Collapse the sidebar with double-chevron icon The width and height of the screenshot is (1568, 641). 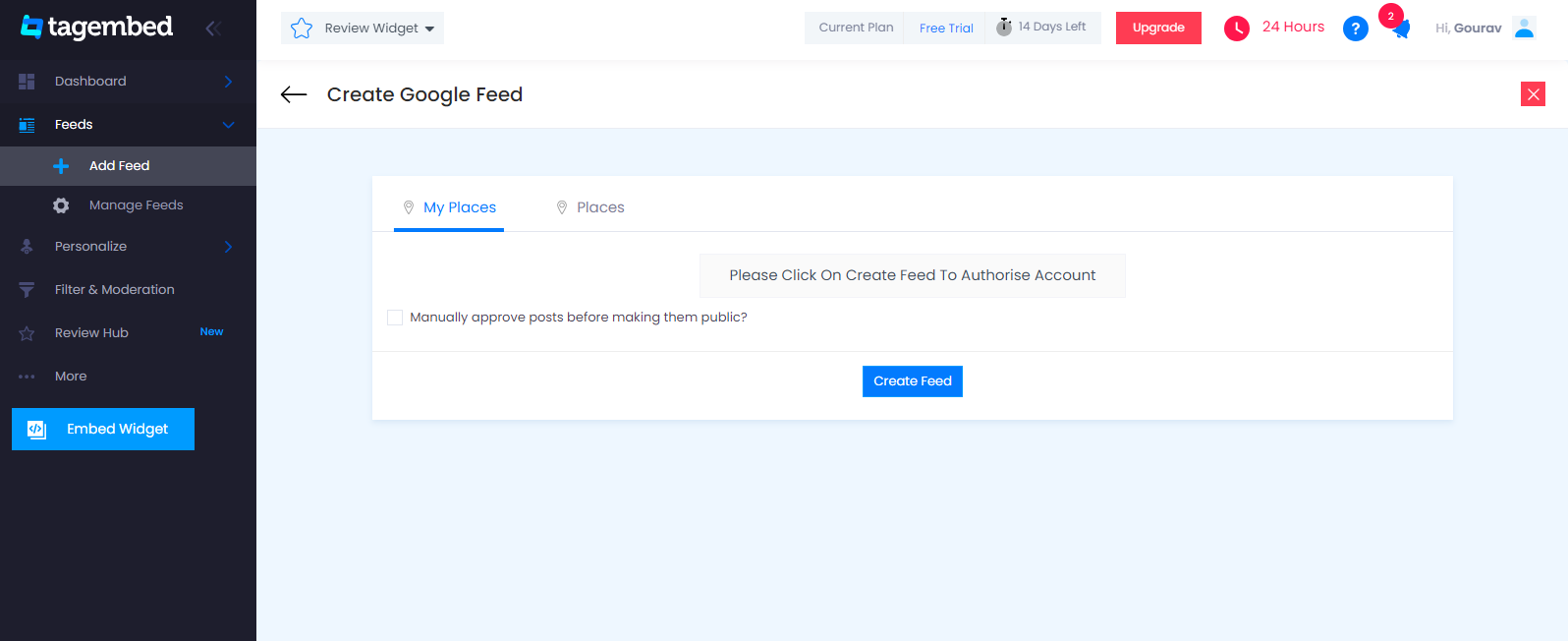(x=212, y=29)
